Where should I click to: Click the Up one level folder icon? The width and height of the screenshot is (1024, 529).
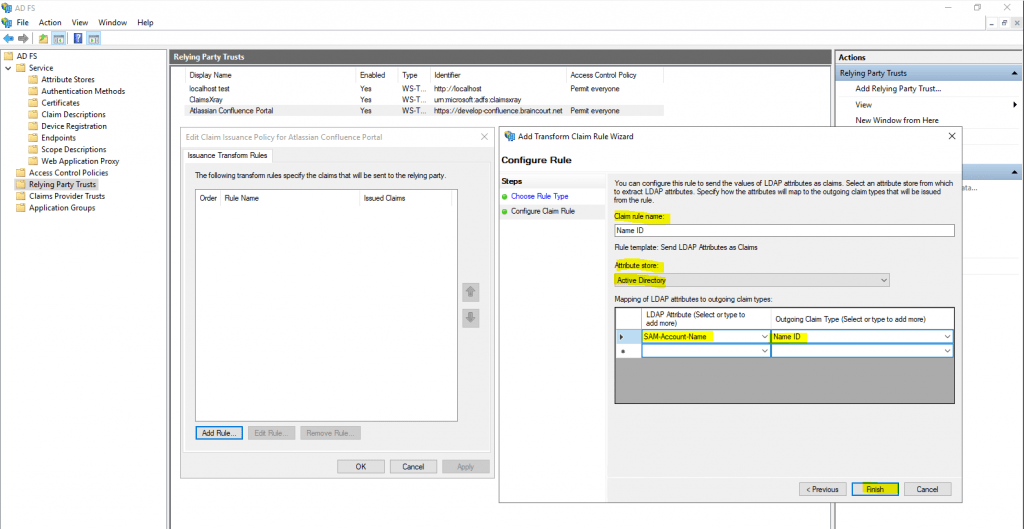tap(43, 39)
